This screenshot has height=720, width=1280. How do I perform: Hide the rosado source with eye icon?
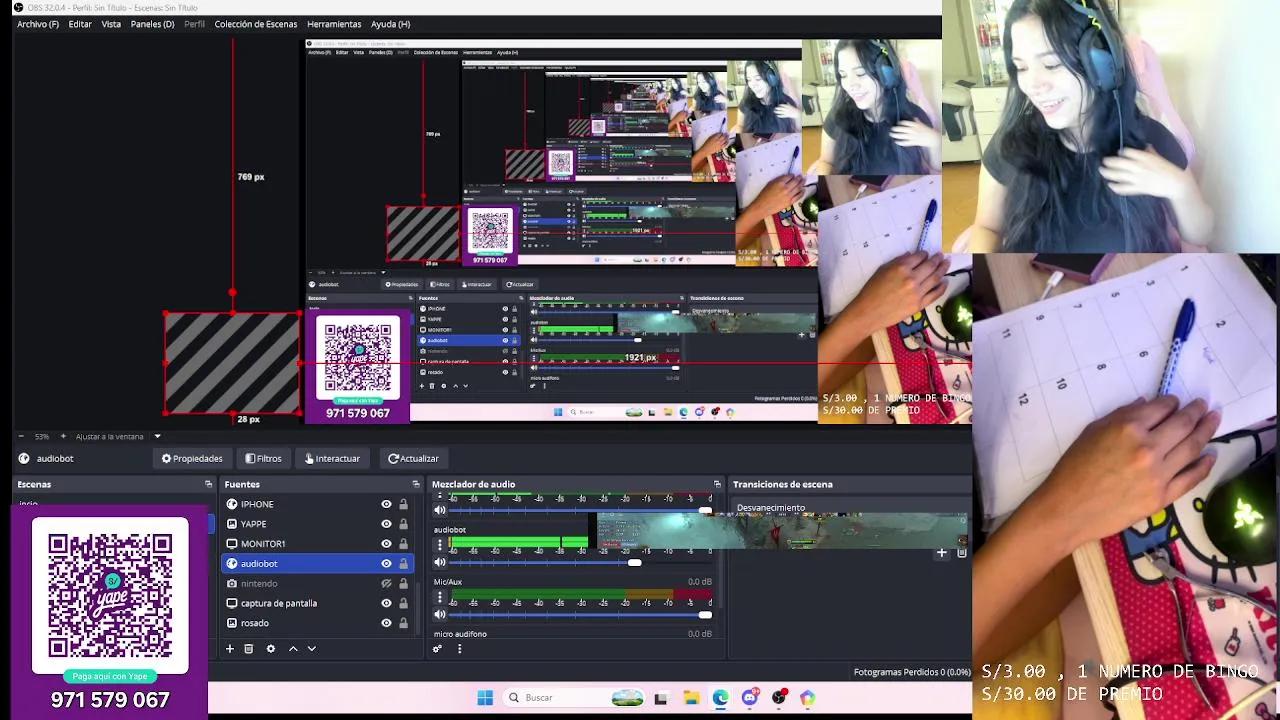(386, 623)
